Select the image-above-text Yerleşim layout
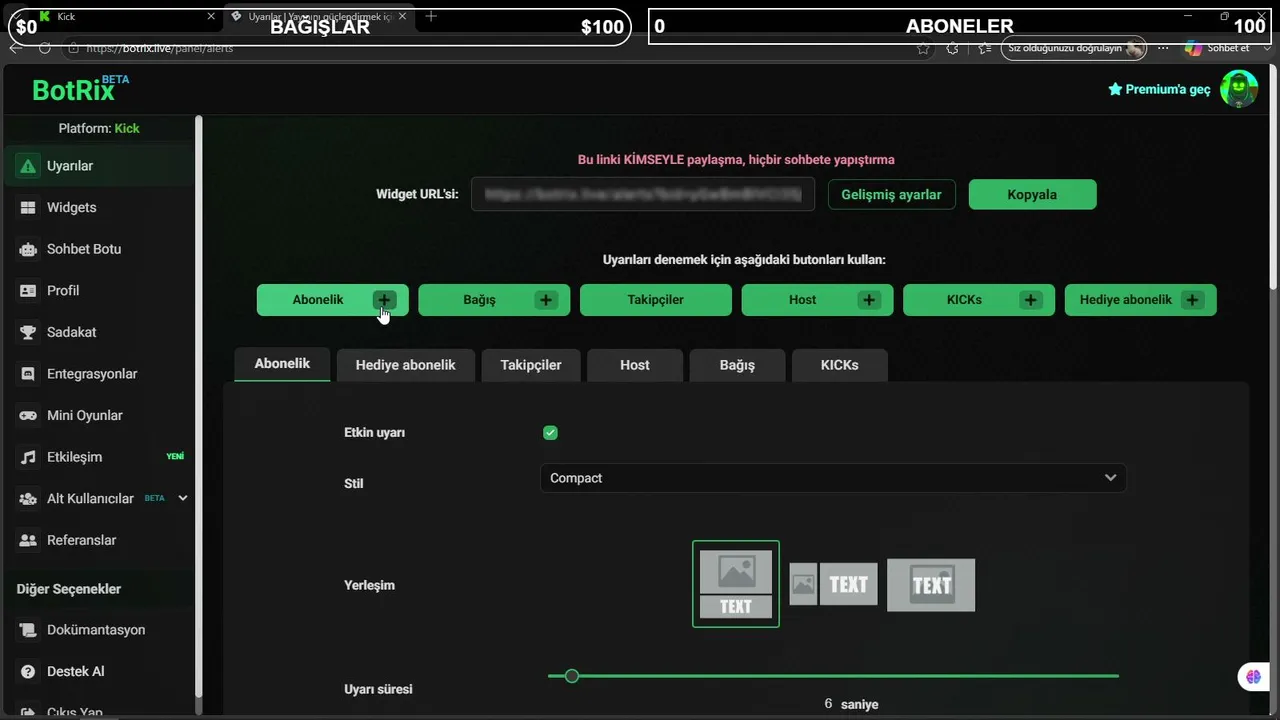Screen dimensions: 1280x720 click(736, 584)
